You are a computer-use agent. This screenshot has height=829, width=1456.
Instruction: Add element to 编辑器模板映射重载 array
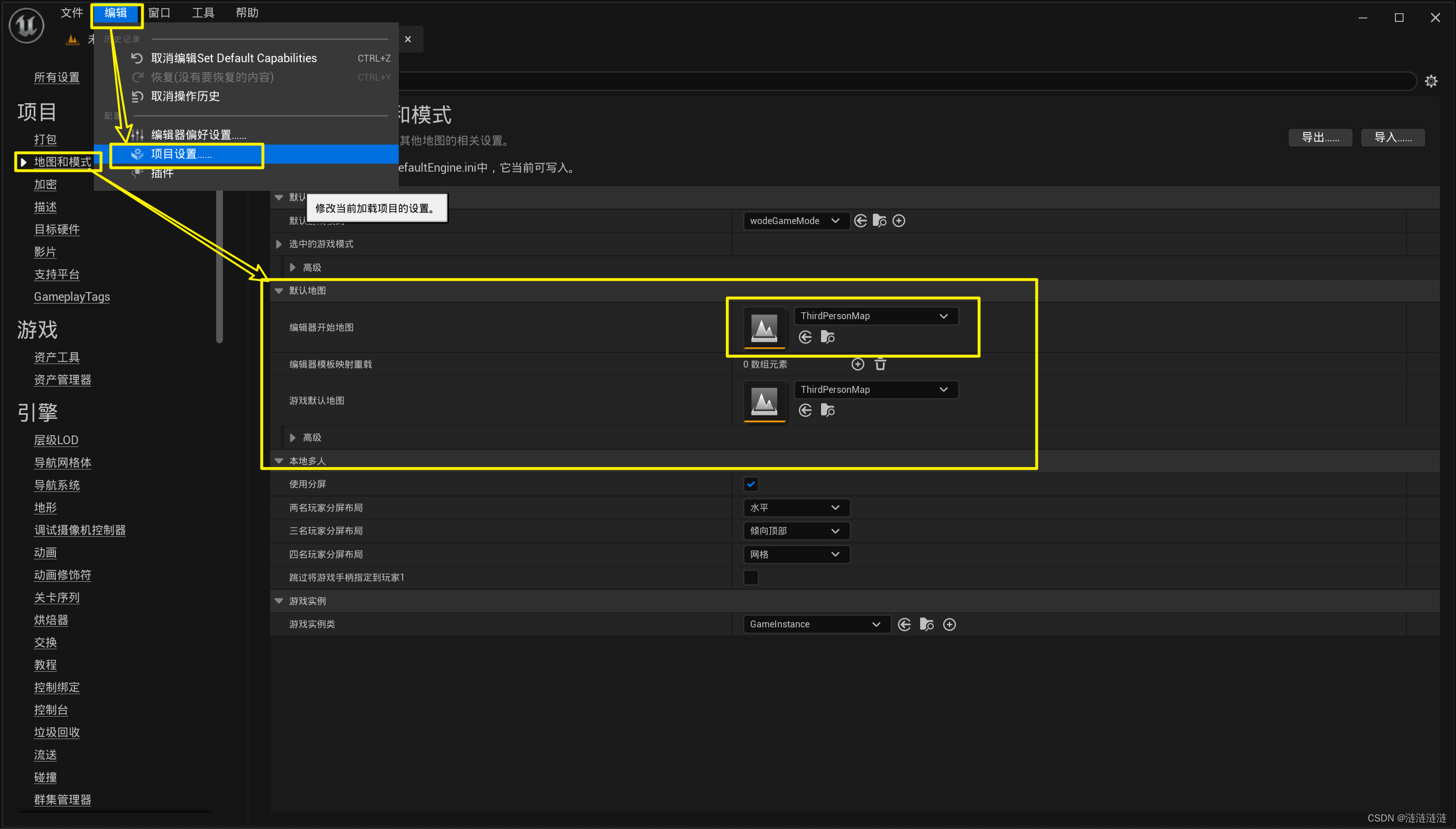point(858,364)
